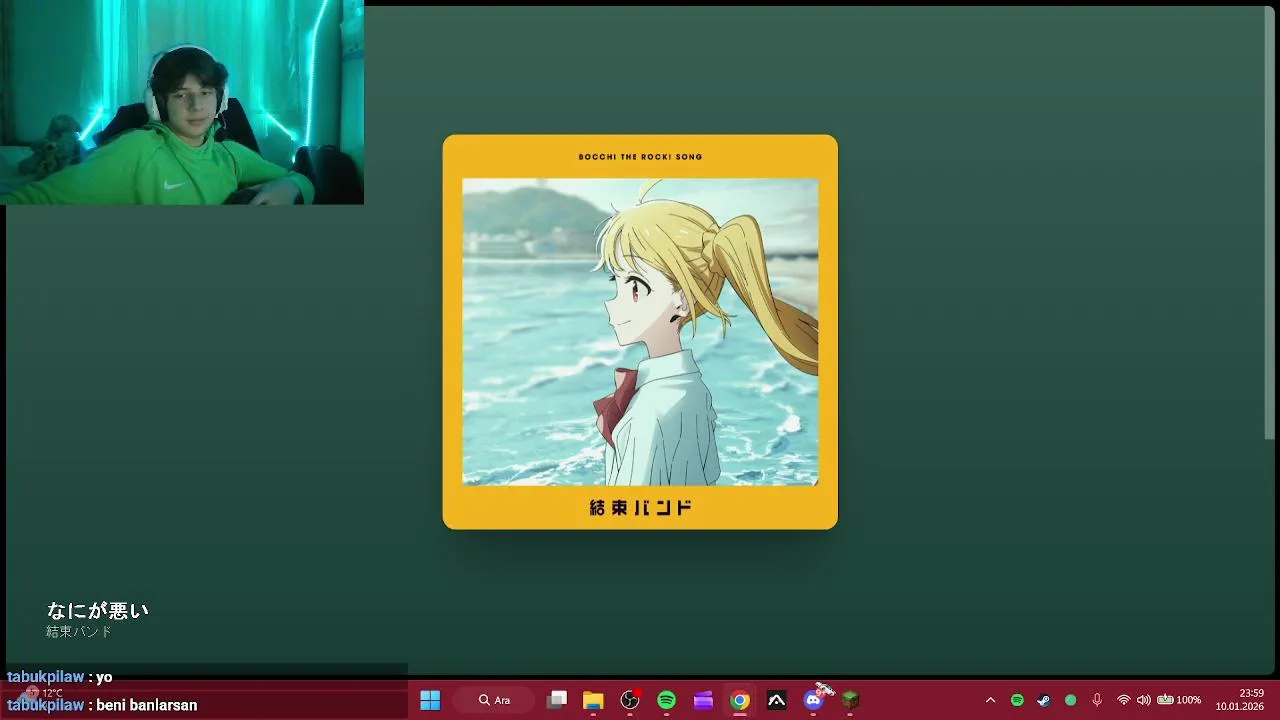Open the purple clapper app on taskbar
Image resolution: width=1280 pixels, height=720 pixels.
pos(703,700)
